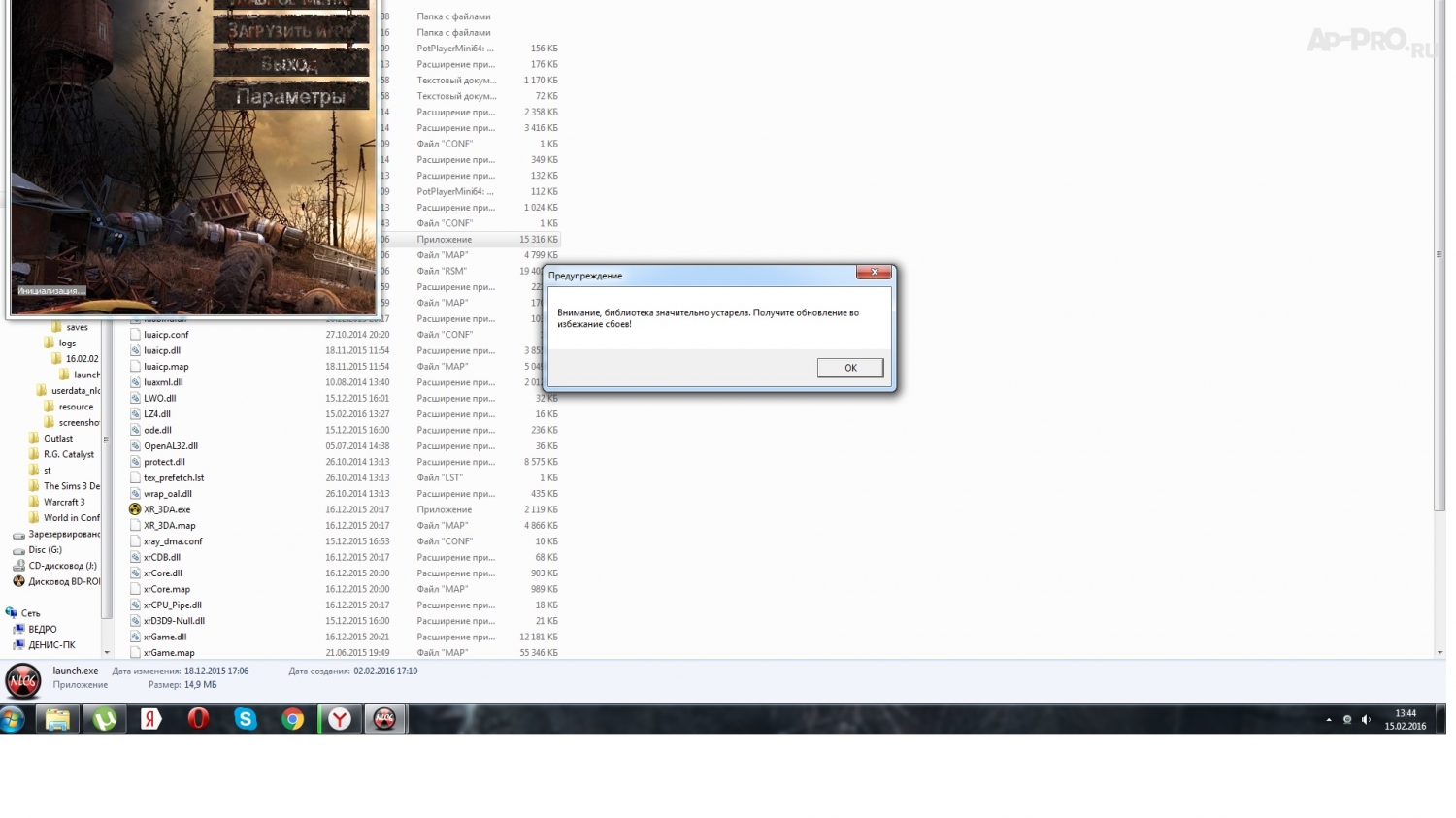
Task: Select the ode.dll file icon
Action: (x=136, y=430)
